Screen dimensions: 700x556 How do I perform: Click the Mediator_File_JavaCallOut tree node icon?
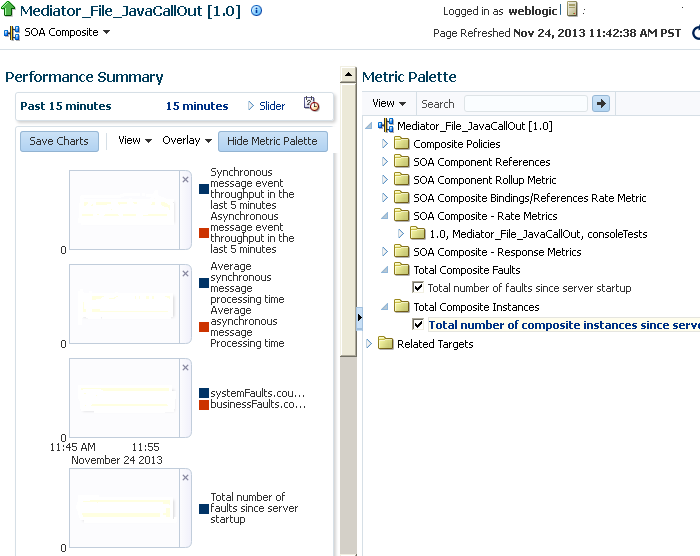click(x=386, y=125)
